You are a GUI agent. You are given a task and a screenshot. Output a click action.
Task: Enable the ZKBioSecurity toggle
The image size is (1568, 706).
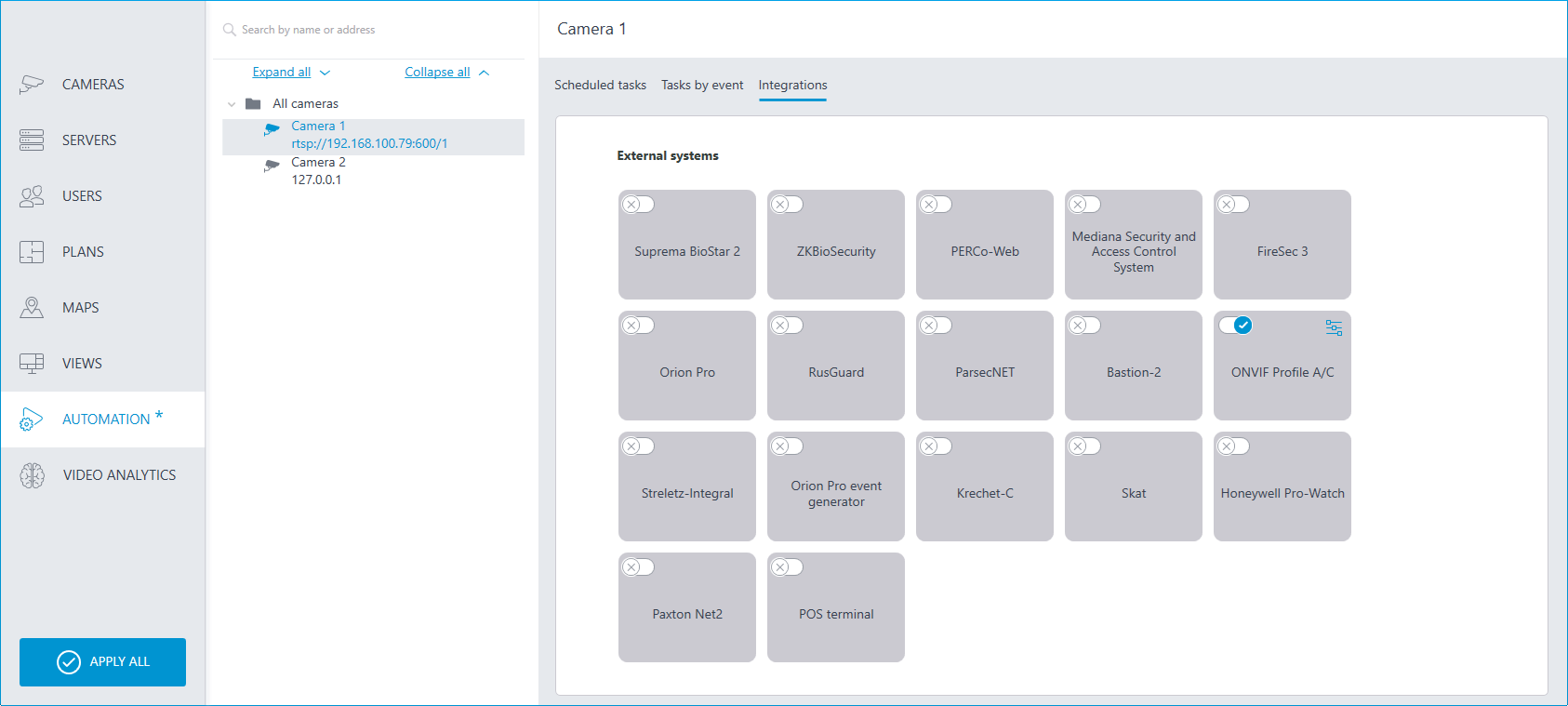[x=788, y=205]
